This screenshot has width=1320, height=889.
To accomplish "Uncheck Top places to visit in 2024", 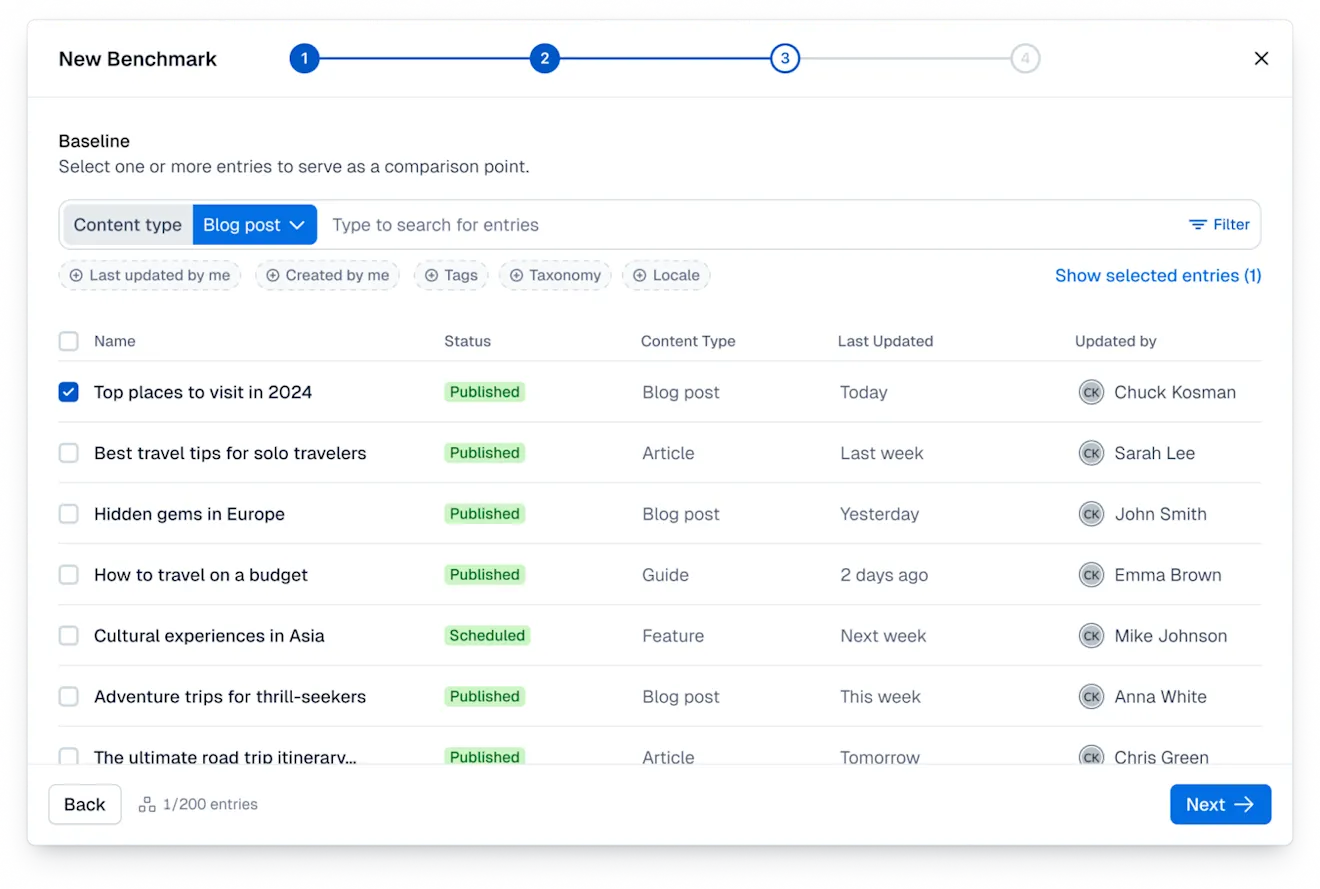I will point(68,392).
